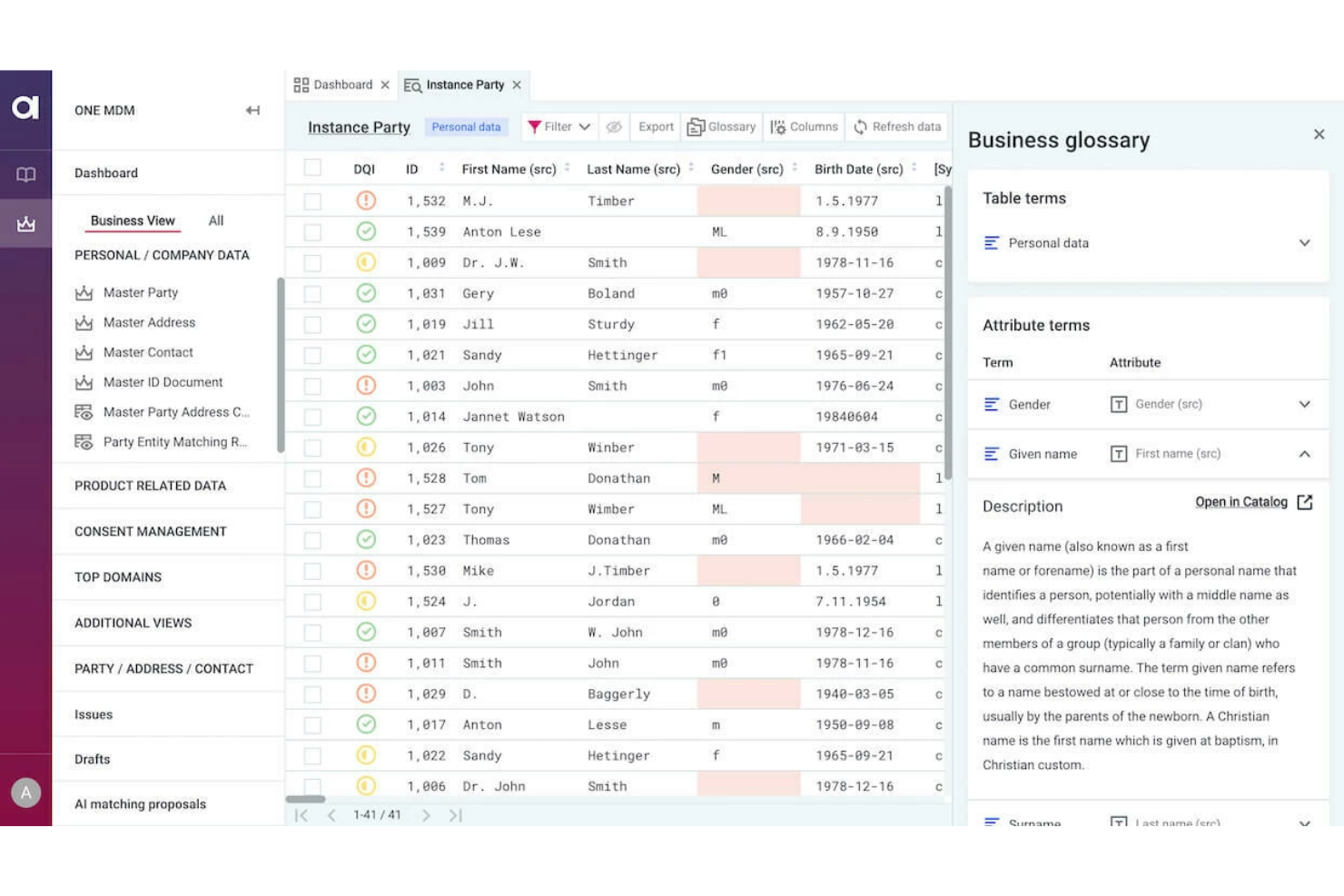
Task: Expand the Gender attribute term
Action: [1304, 404]
